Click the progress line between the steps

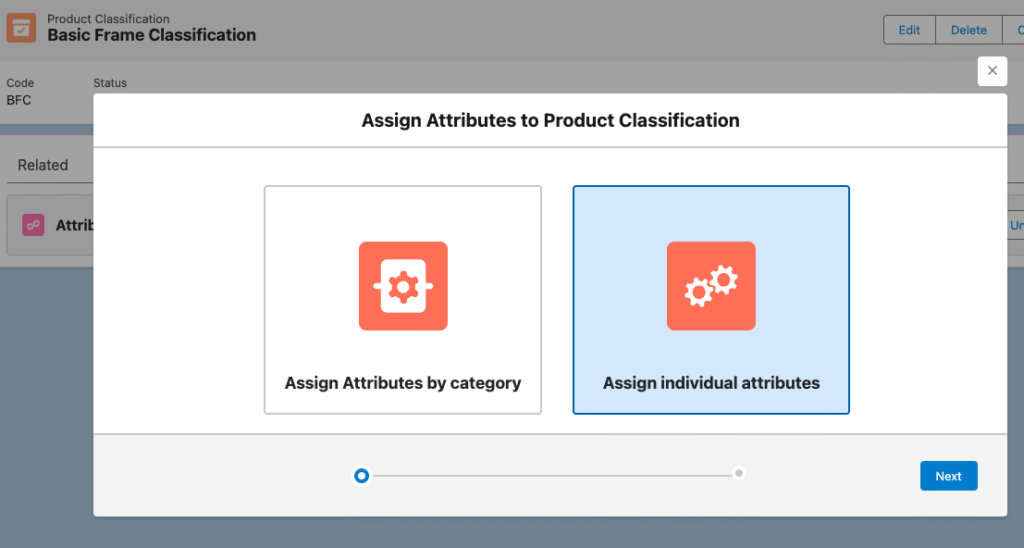tap(550, 476)
